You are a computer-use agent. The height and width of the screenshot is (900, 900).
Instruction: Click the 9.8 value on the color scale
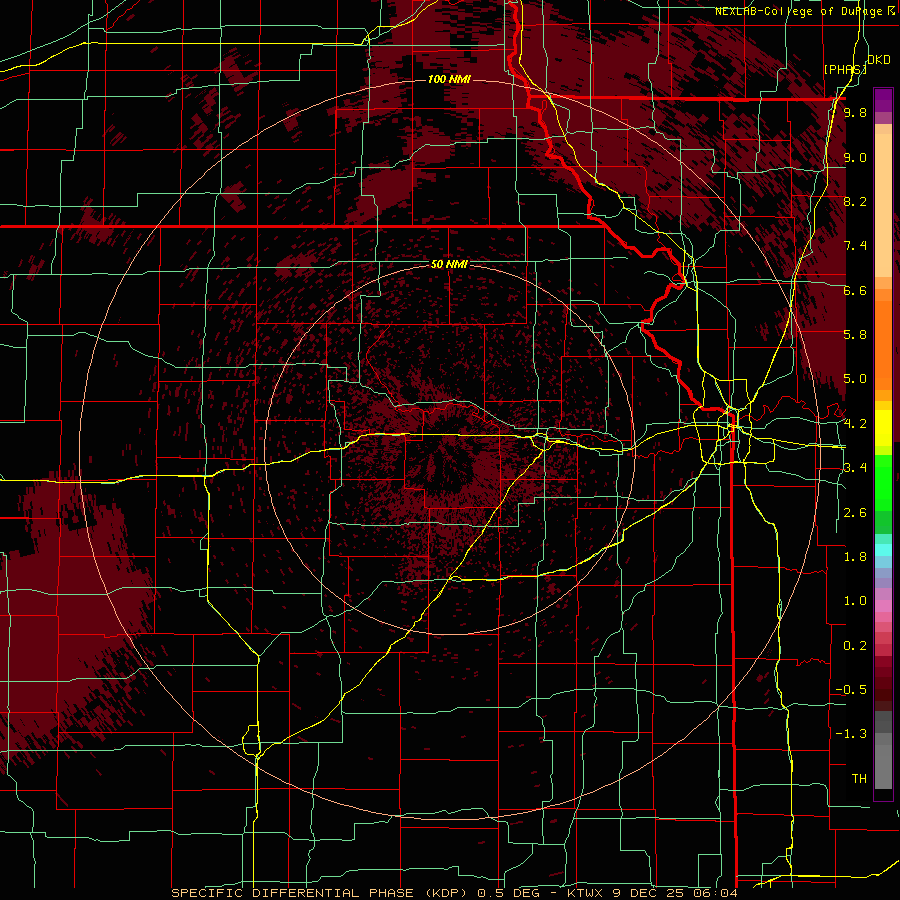tap(855, 112)
